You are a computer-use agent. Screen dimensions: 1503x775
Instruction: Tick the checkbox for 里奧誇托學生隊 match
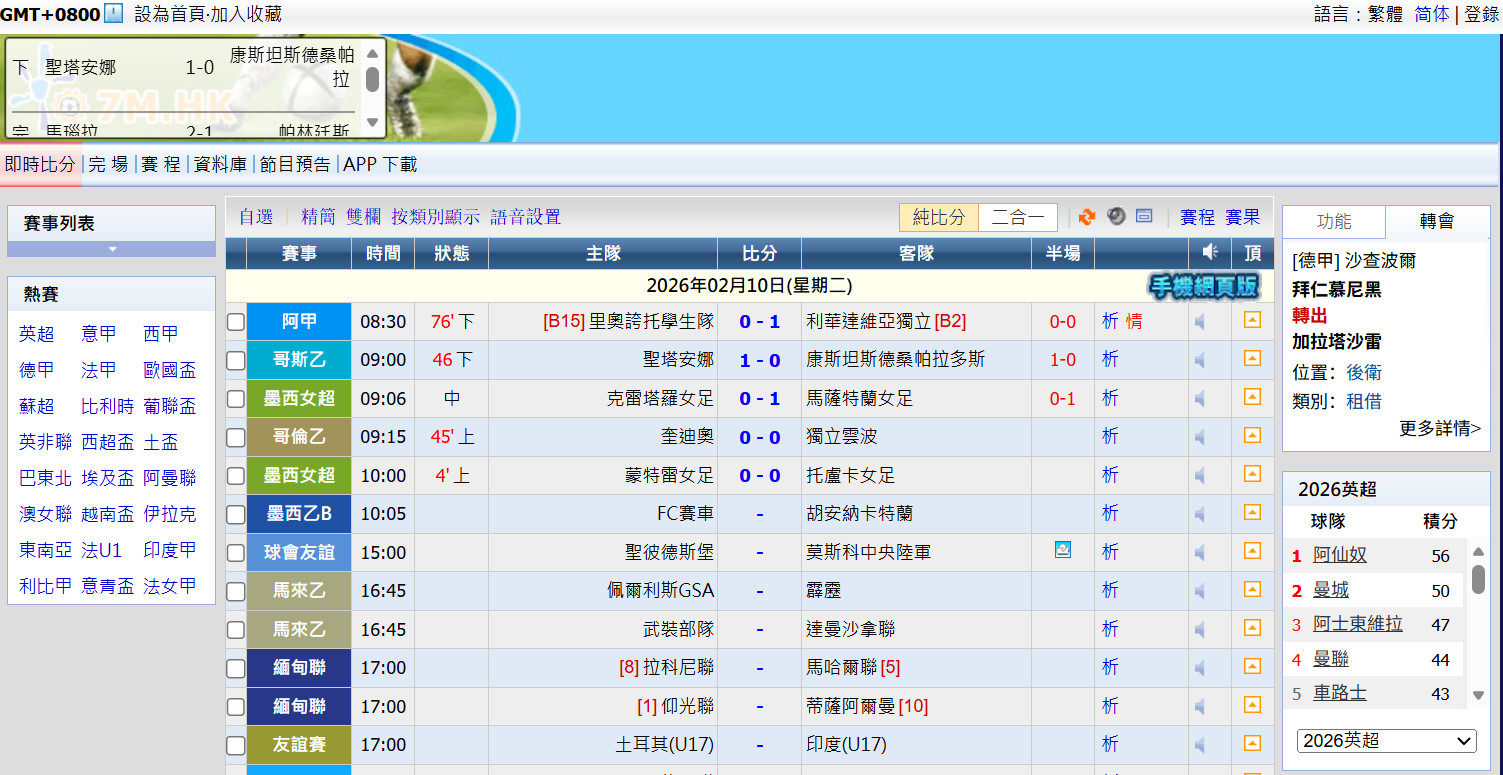[236, 322]
